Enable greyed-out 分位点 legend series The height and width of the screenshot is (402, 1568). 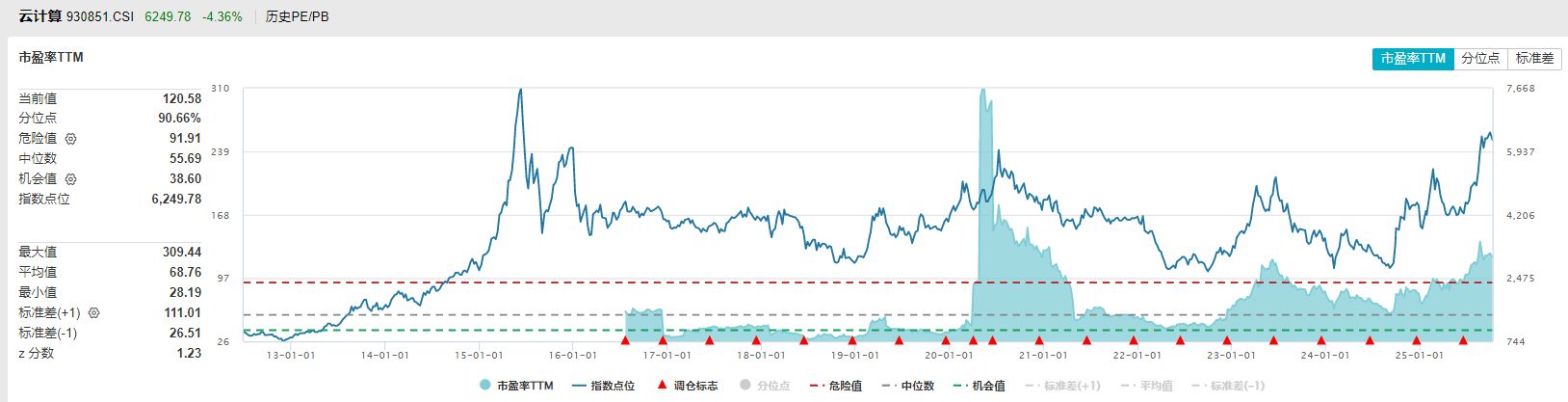[765, 386]
